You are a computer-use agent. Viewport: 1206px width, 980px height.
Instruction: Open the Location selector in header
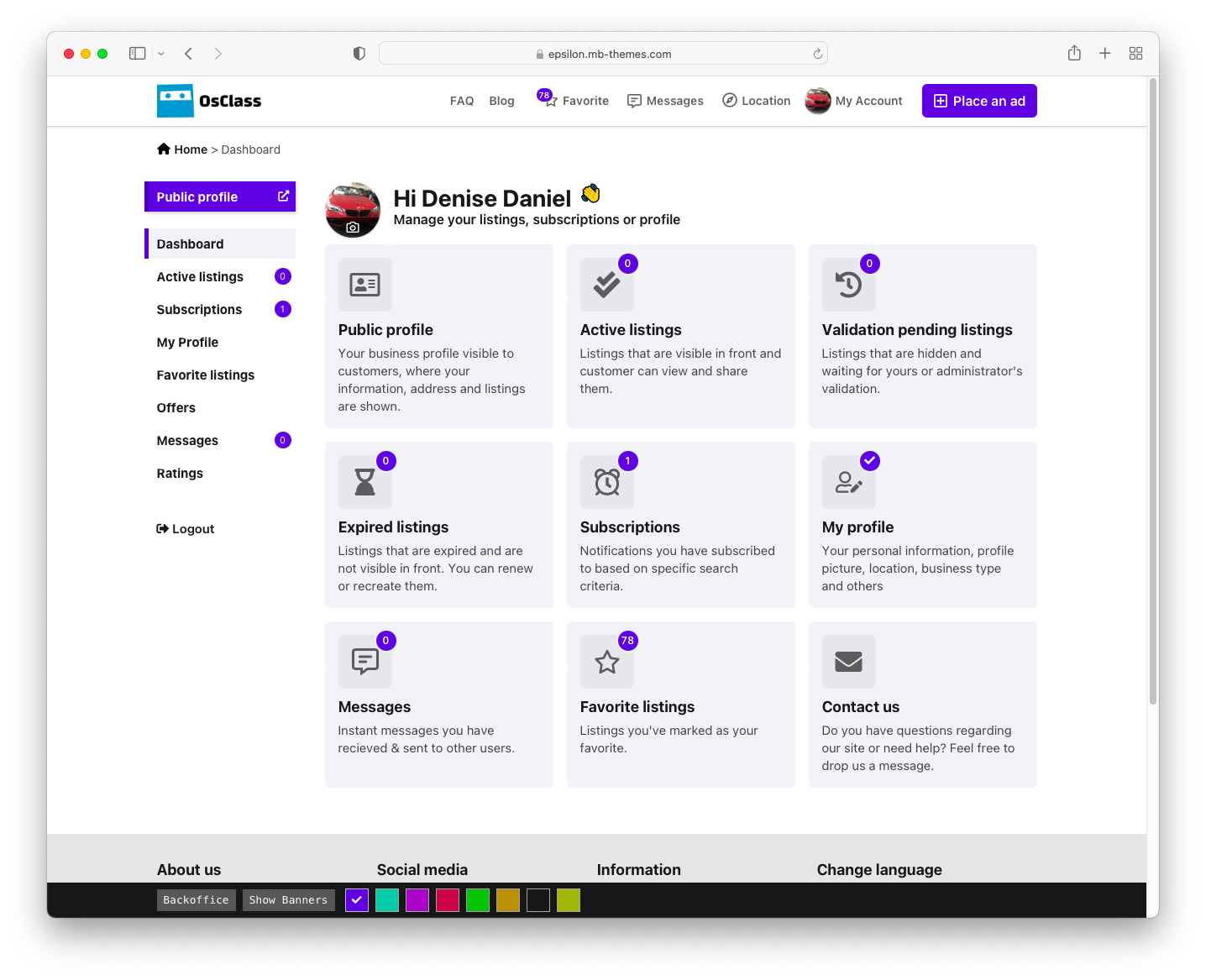coord(756,101)
